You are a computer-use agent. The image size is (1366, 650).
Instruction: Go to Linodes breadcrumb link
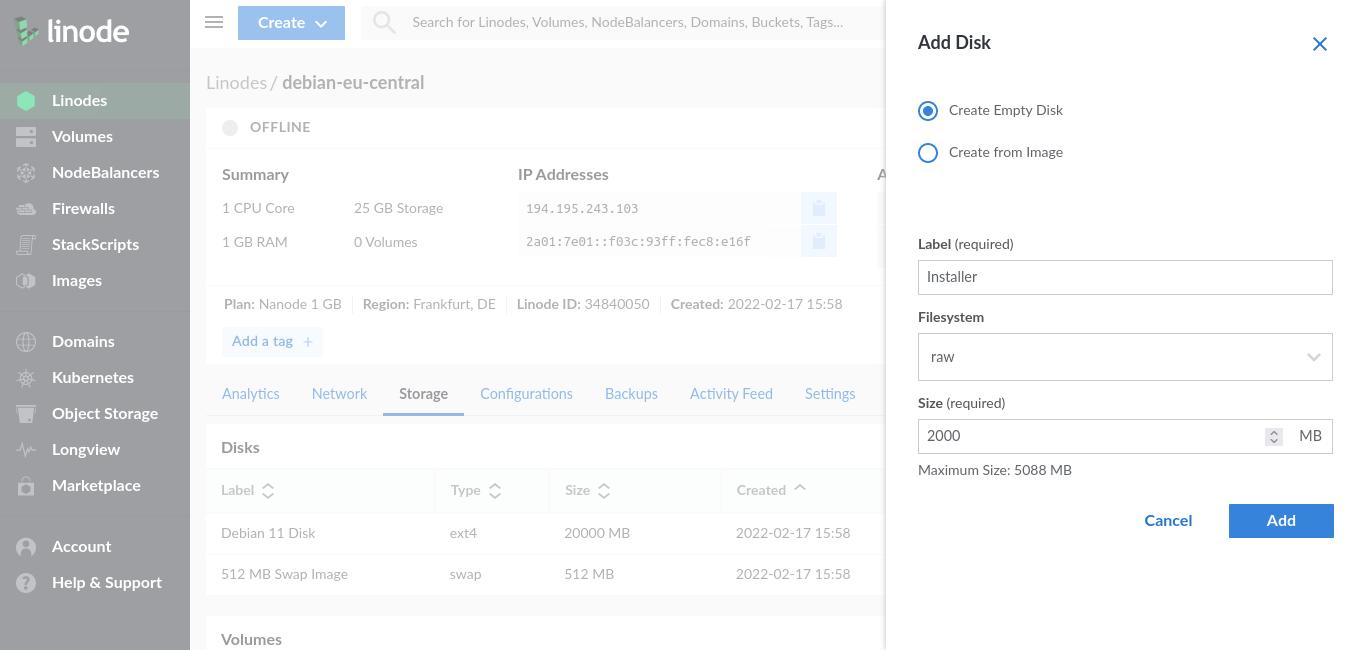236,83
